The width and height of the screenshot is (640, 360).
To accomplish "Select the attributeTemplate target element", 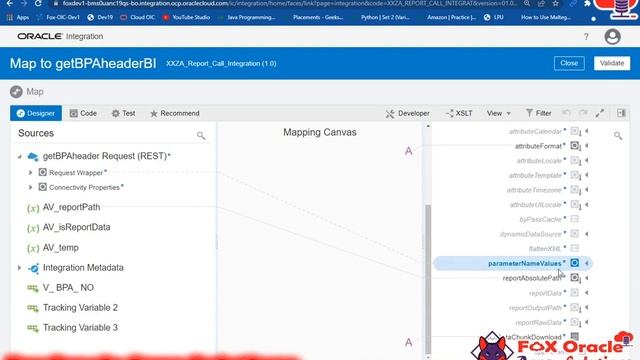I will click(x=535, y=176).
